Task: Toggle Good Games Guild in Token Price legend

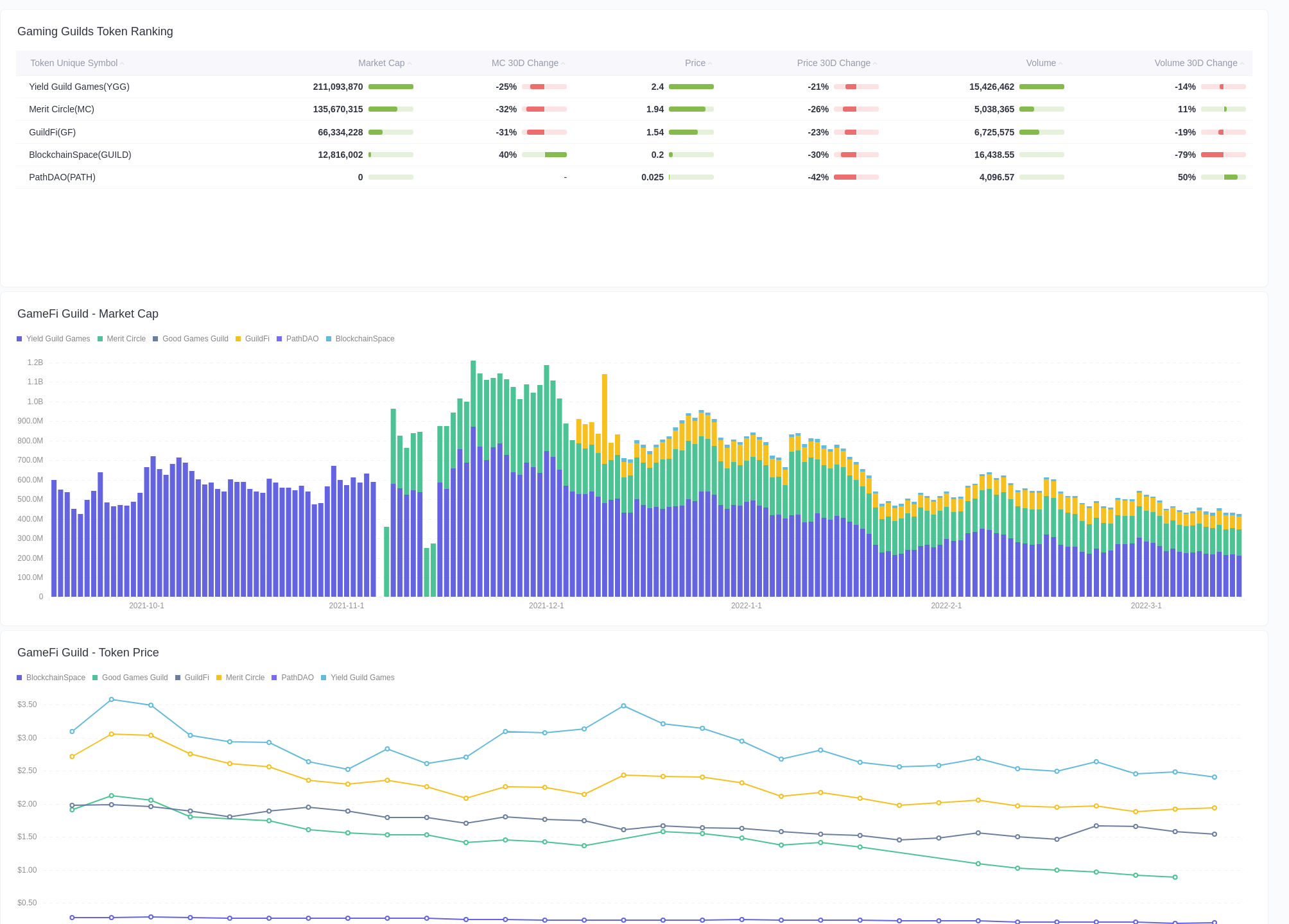Action: click(x=130, y=678)
